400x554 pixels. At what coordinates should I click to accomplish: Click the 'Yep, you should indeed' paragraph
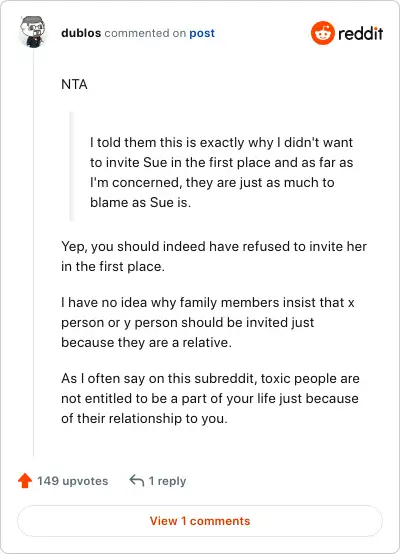coord(214,256)
